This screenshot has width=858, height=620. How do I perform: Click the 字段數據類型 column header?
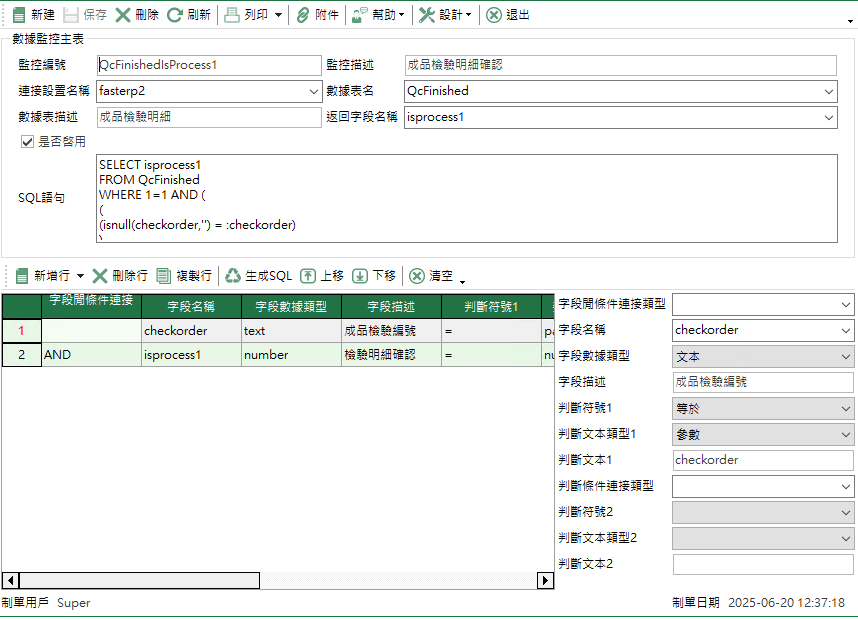tap(292, 307)
